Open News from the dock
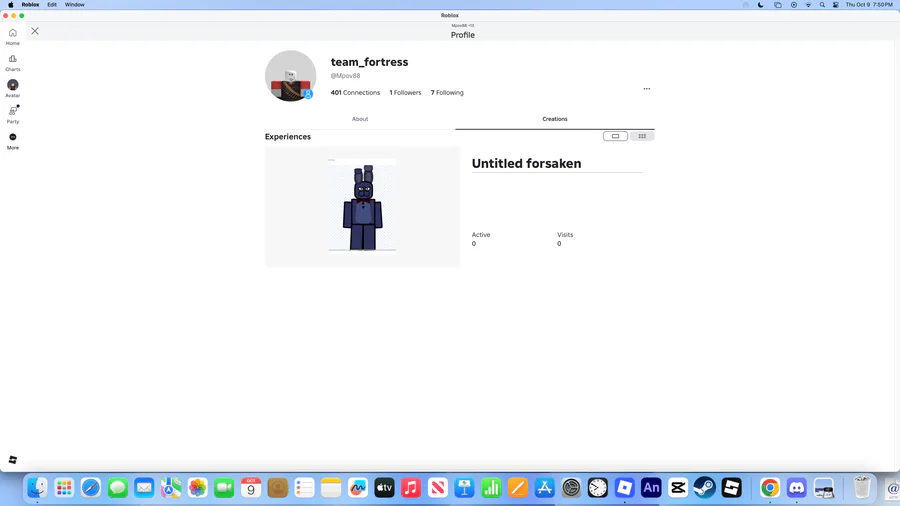The width and height of the screenshot is (900, 506). click(x=438, y=488)
